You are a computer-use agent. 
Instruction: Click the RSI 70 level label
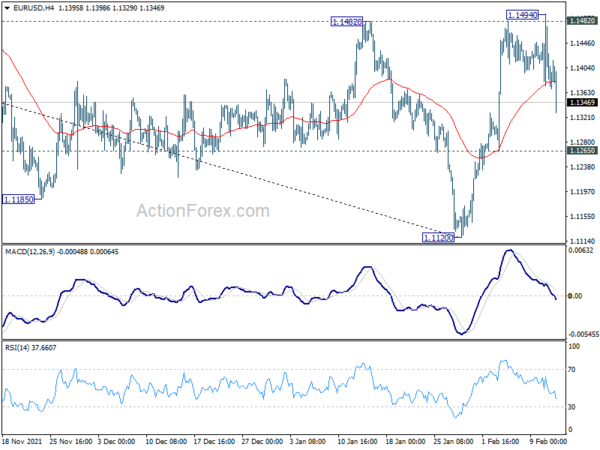[x=572, y=370]
